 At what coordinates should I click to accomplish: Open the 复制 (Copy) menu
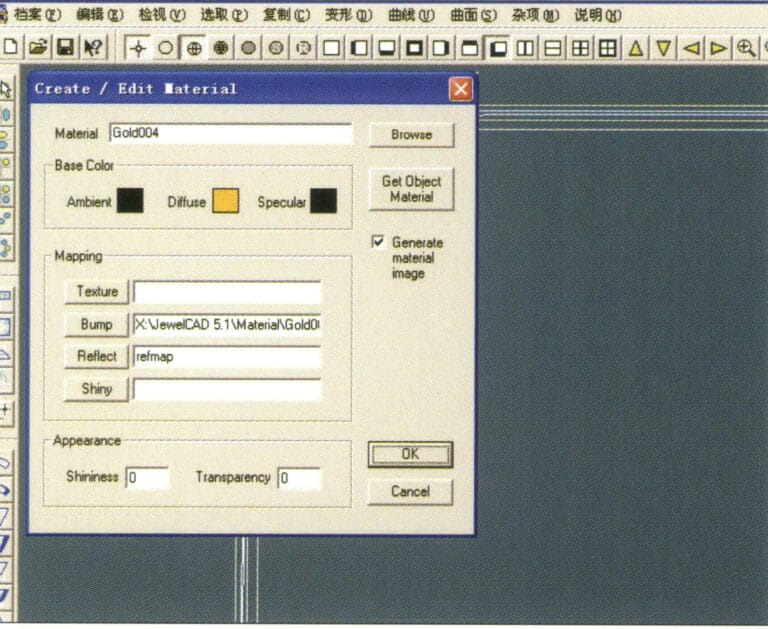pyautogui.click(x=287, y=15)
